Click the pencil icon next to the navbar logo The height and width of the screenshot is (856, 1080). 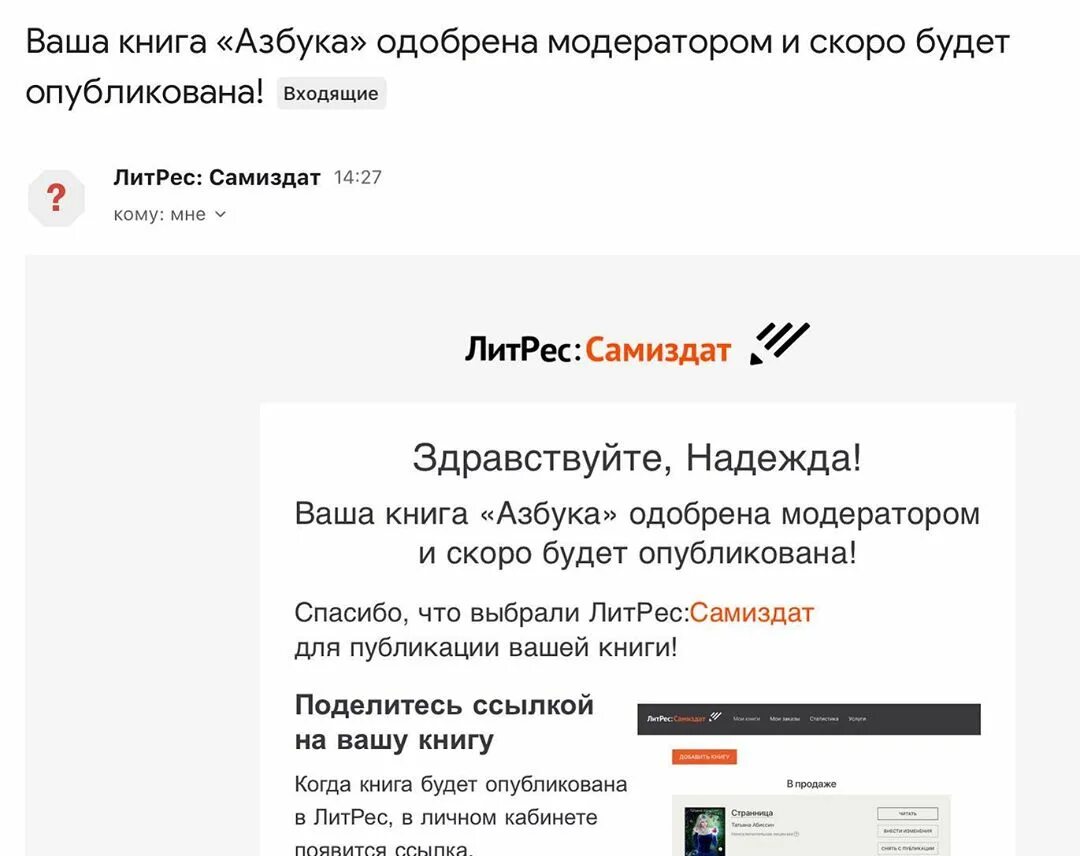click(715, 717)
